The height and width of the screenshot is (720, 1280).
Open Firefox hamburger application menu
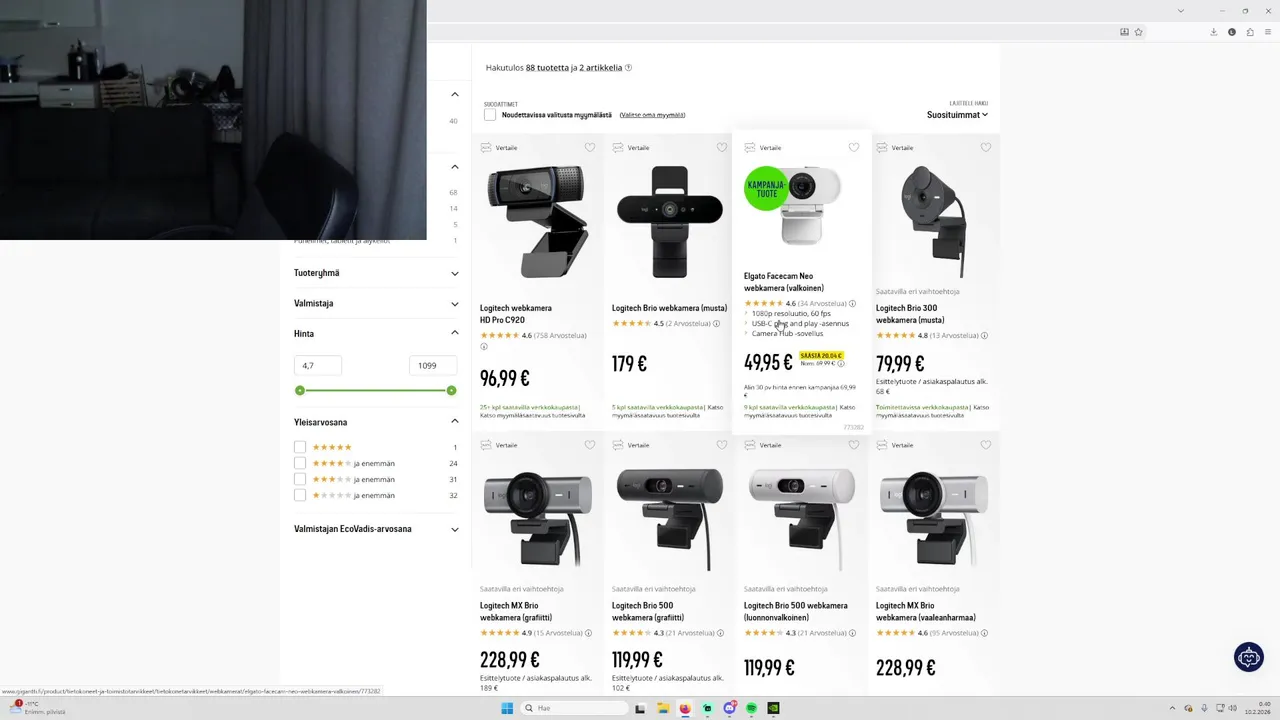click(1267, 32)
